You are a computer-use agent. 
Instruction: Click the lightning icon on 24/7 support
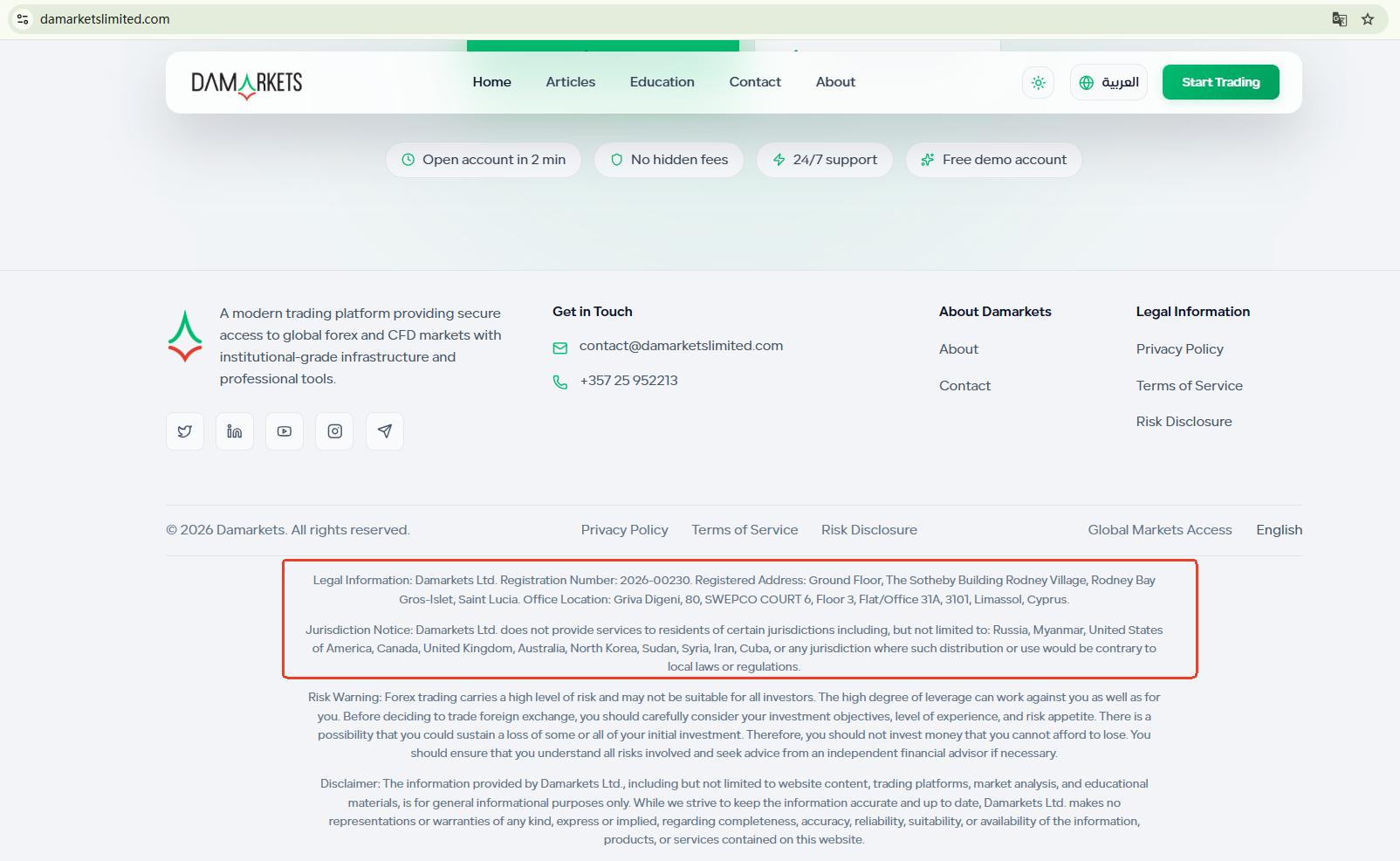pos(779,160)
